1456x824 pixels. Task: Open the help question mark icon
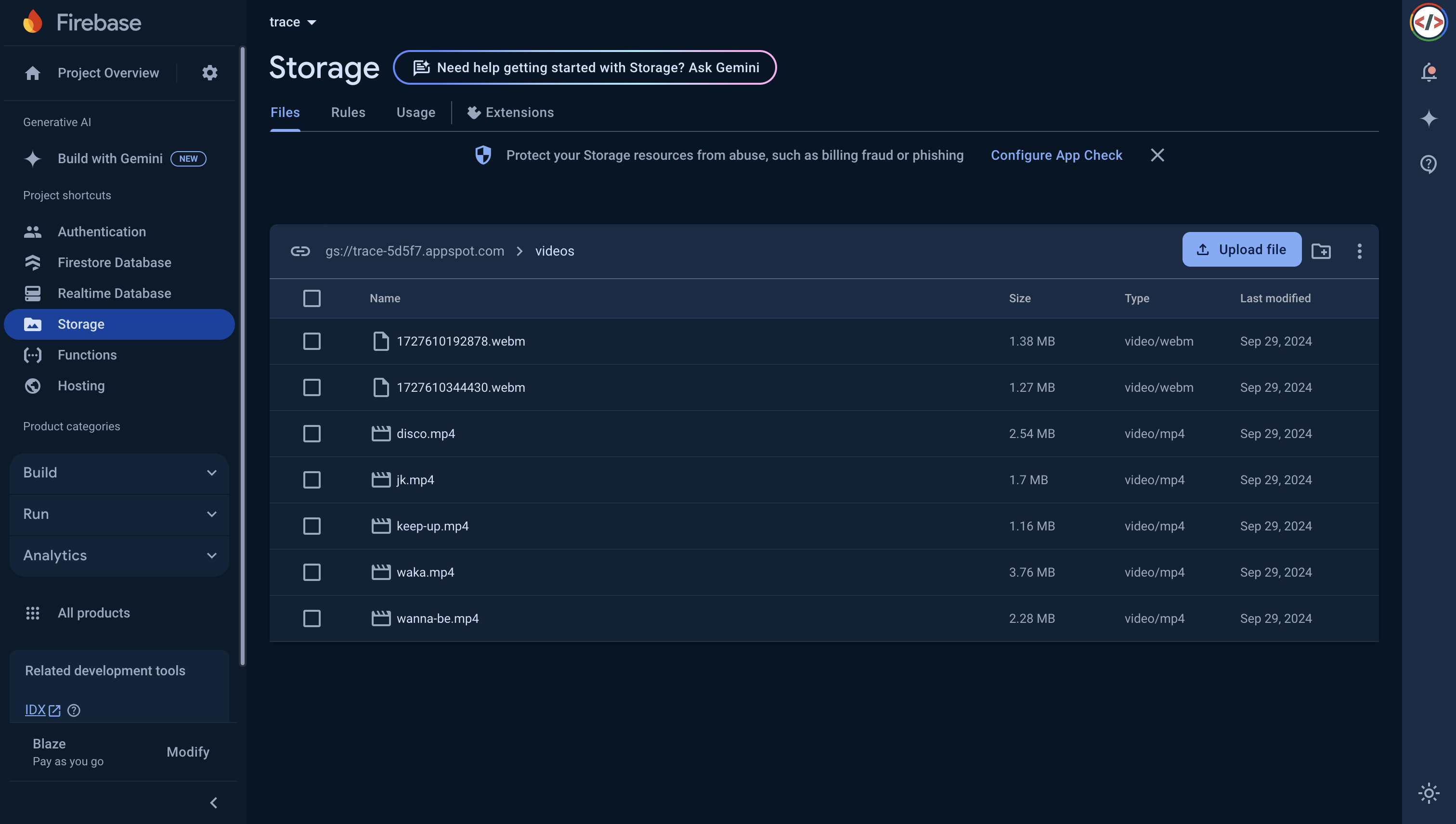(x=1428, y=164)
